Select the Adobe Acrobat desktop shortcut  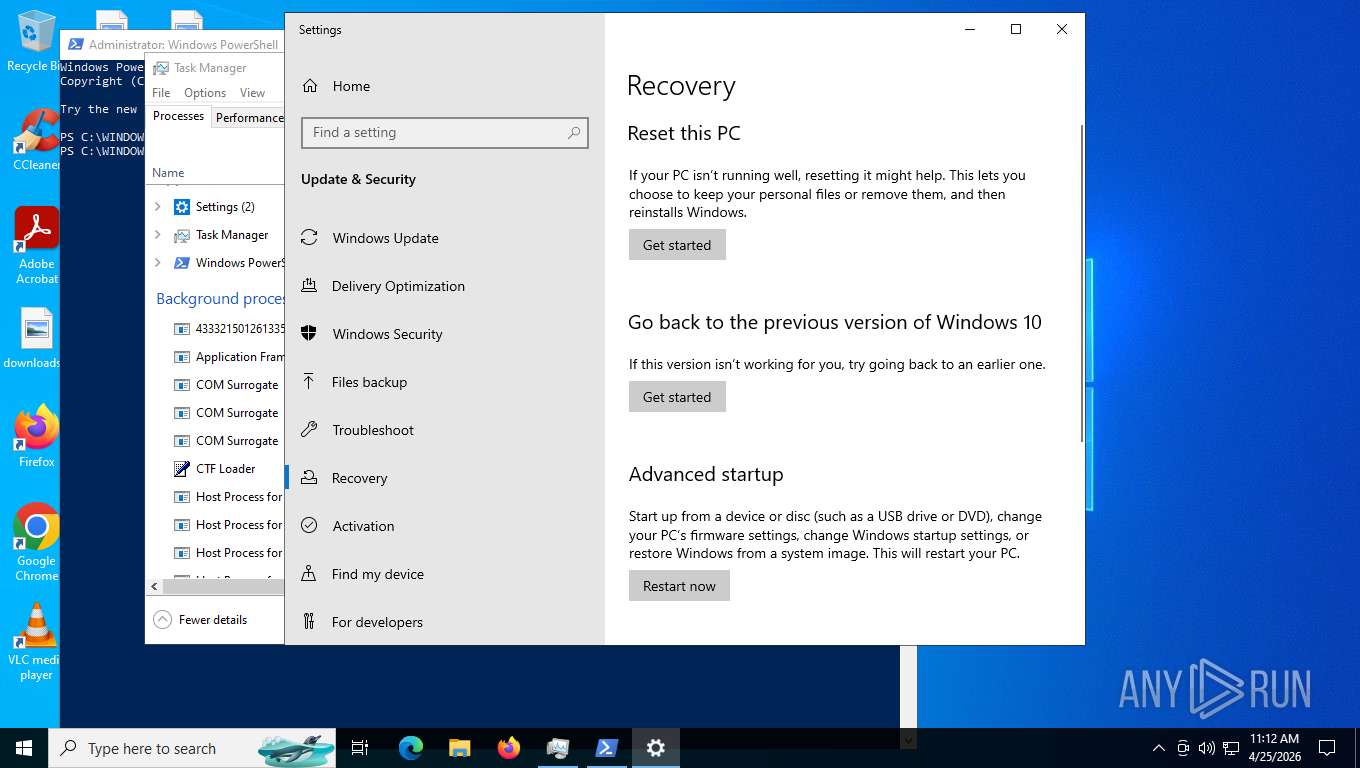coord(37,246)
